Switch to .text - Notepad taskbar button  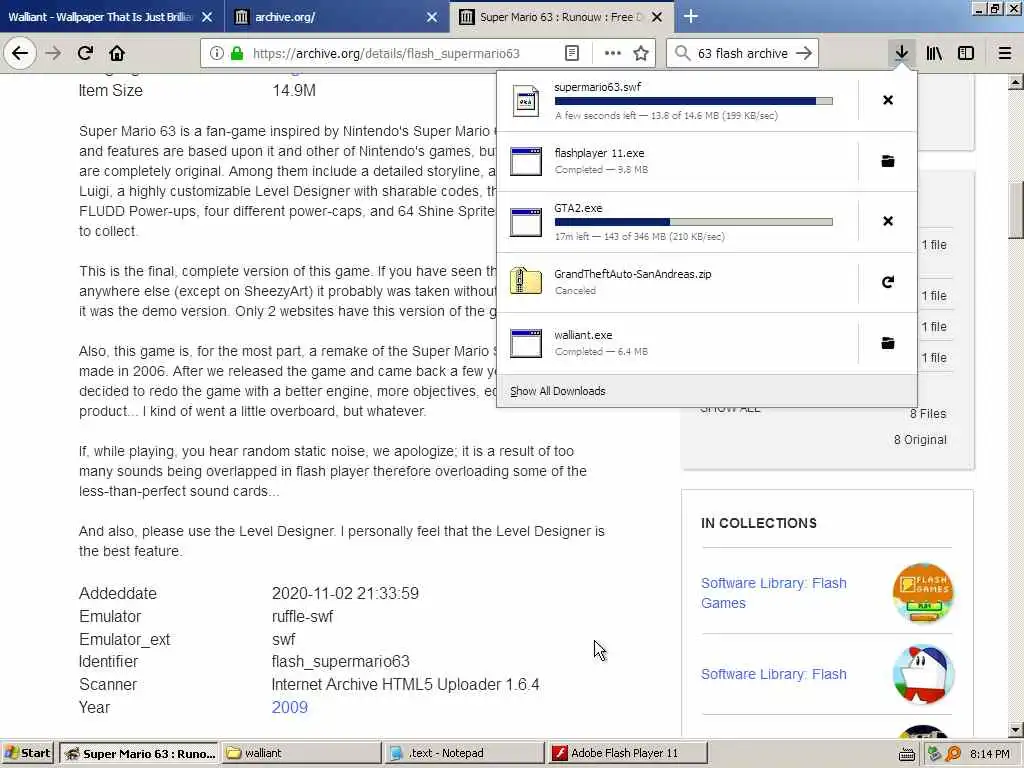pos(463,753)
